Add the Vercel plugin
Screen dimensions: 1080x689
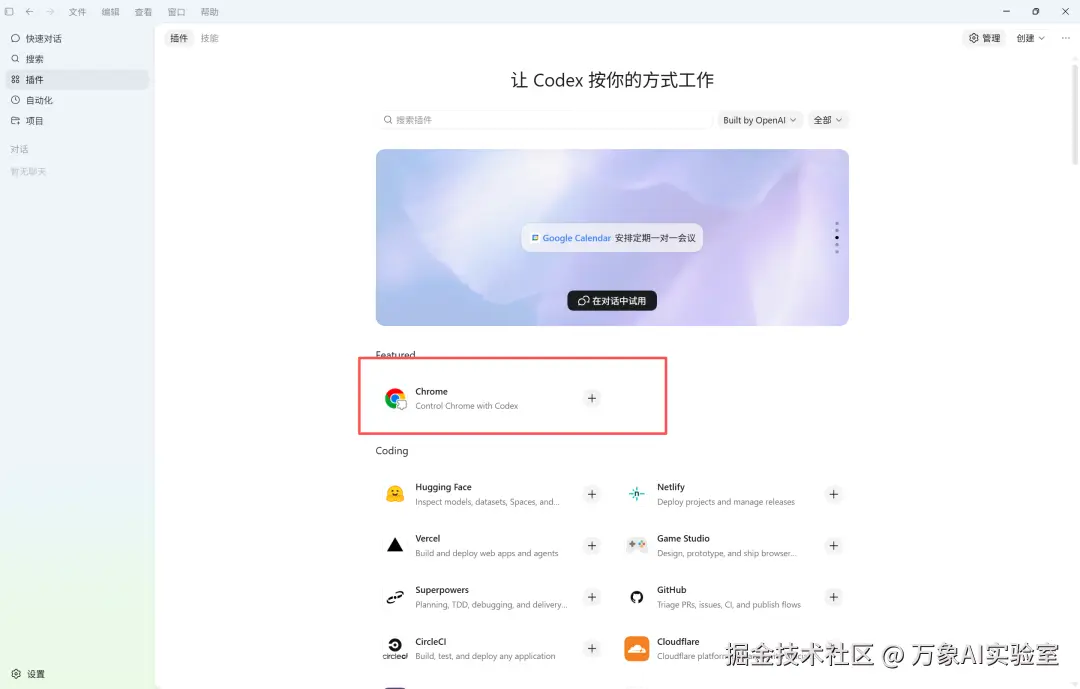point(592,546)
